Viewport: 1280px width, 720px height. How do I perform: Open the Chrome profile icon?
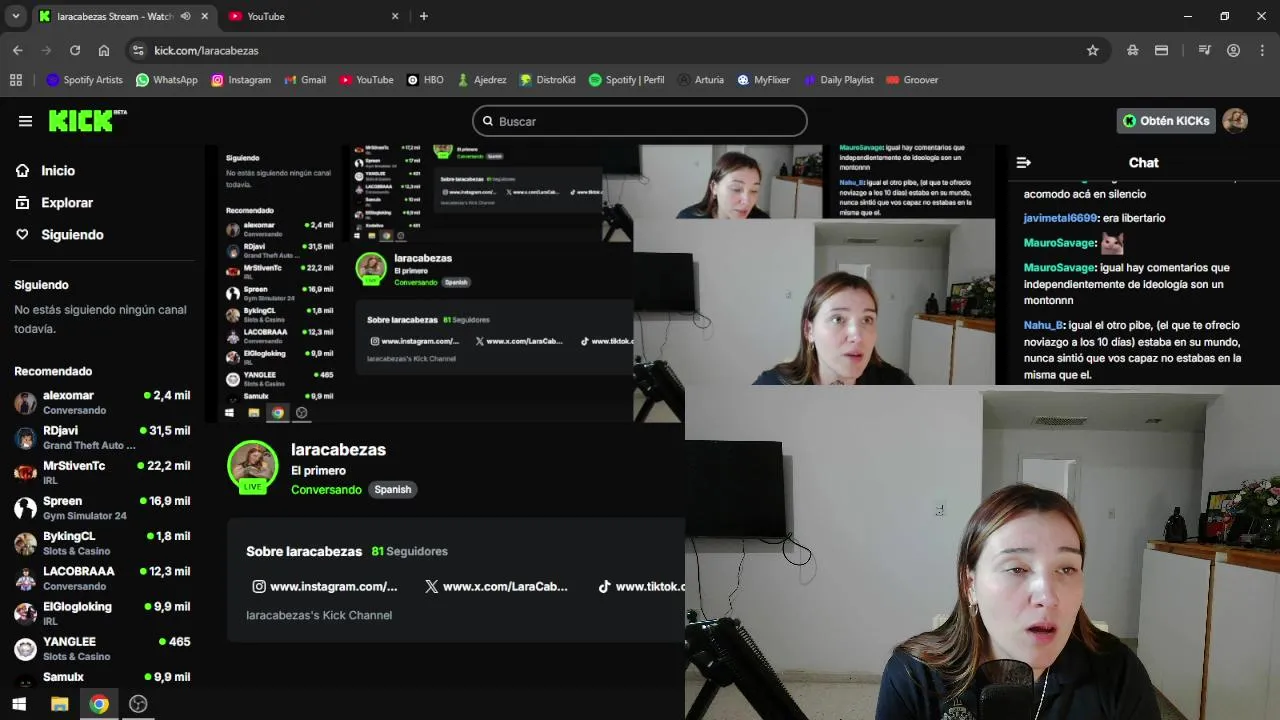click(x=1233, y=50)
